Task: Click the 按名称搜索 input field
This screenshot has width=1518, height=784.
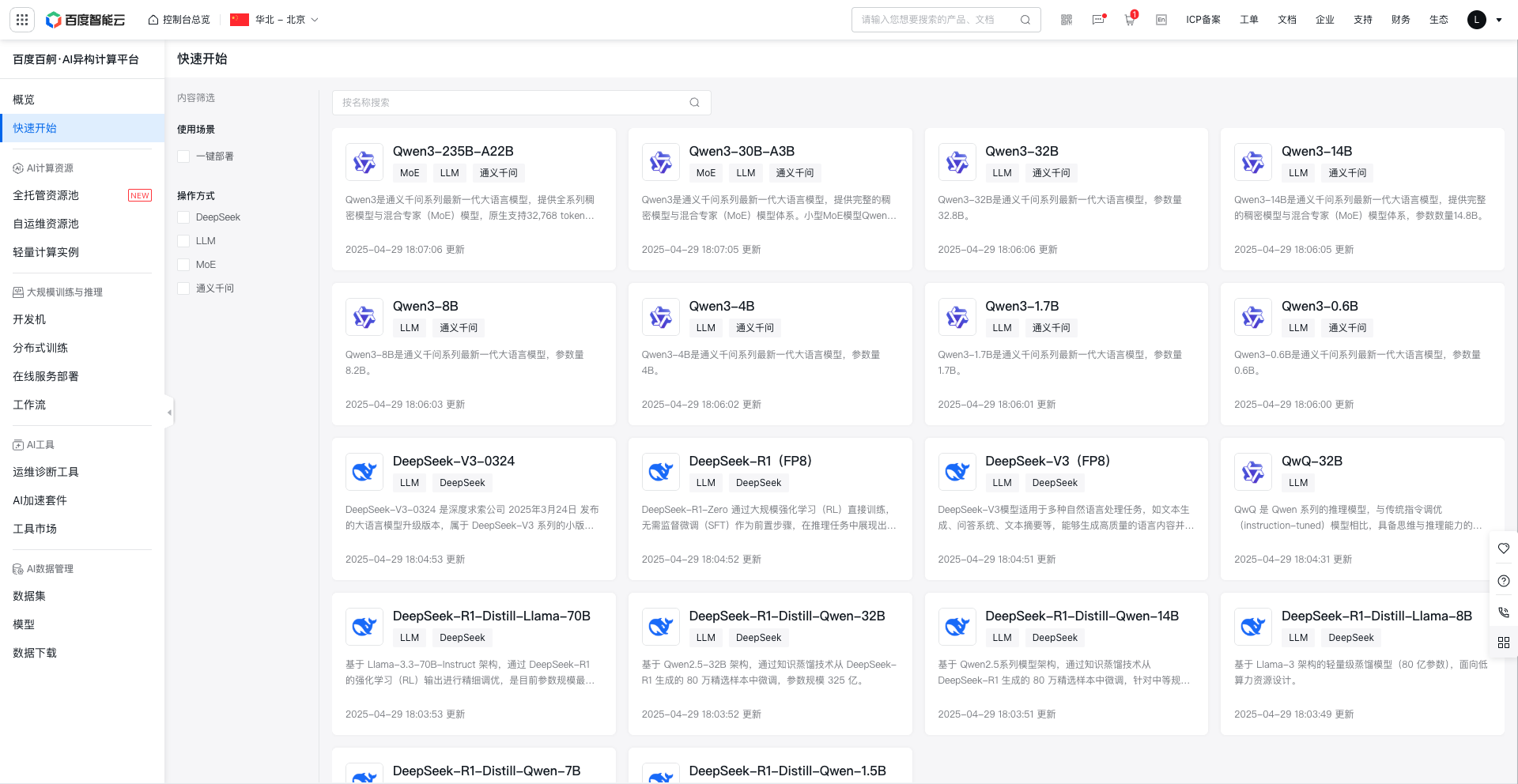Action: (x=522, y=102)
